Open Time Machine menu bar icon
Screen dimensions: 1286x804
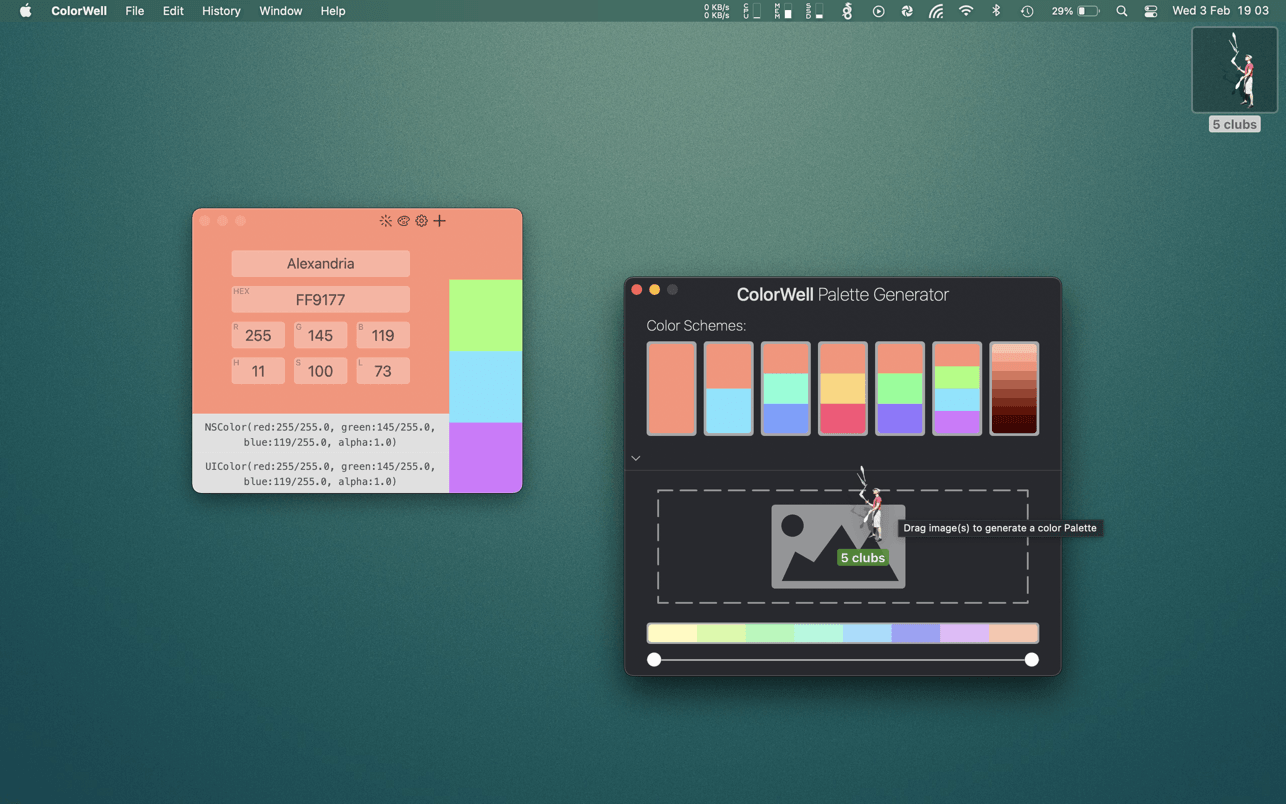1026,11
